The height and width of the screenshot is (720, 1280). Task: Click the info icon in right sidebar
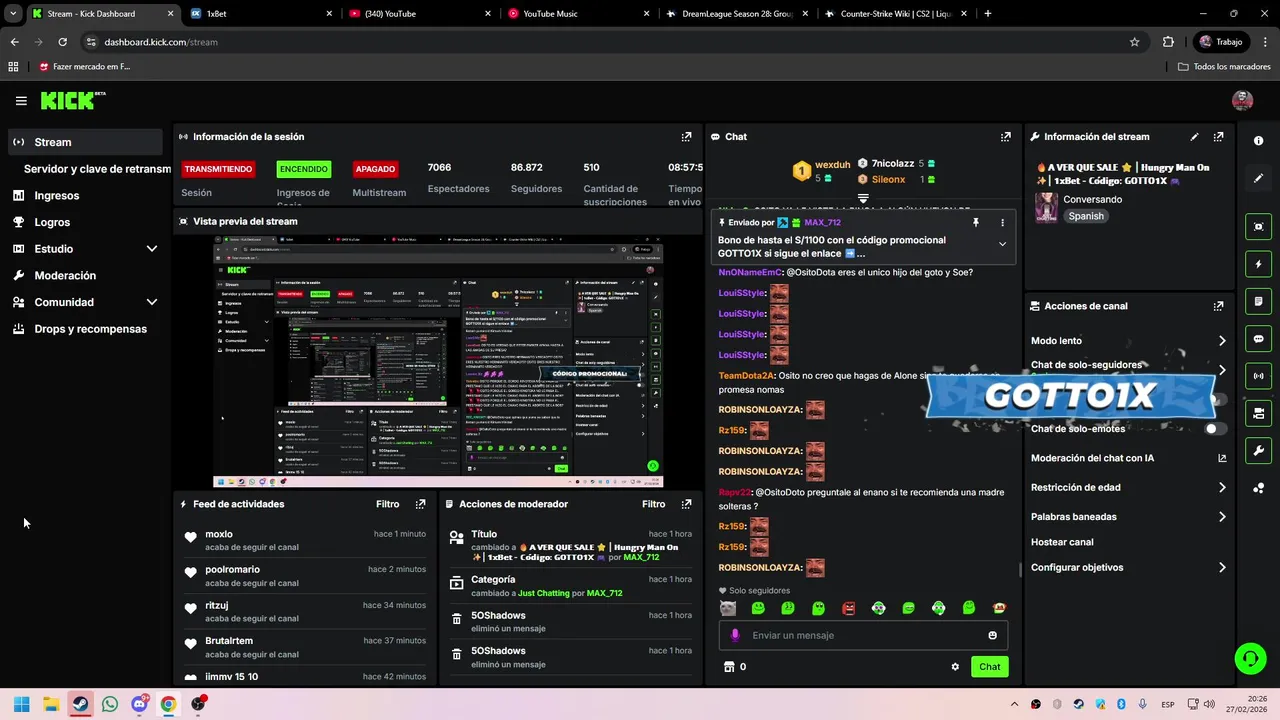click(1258, 141)
